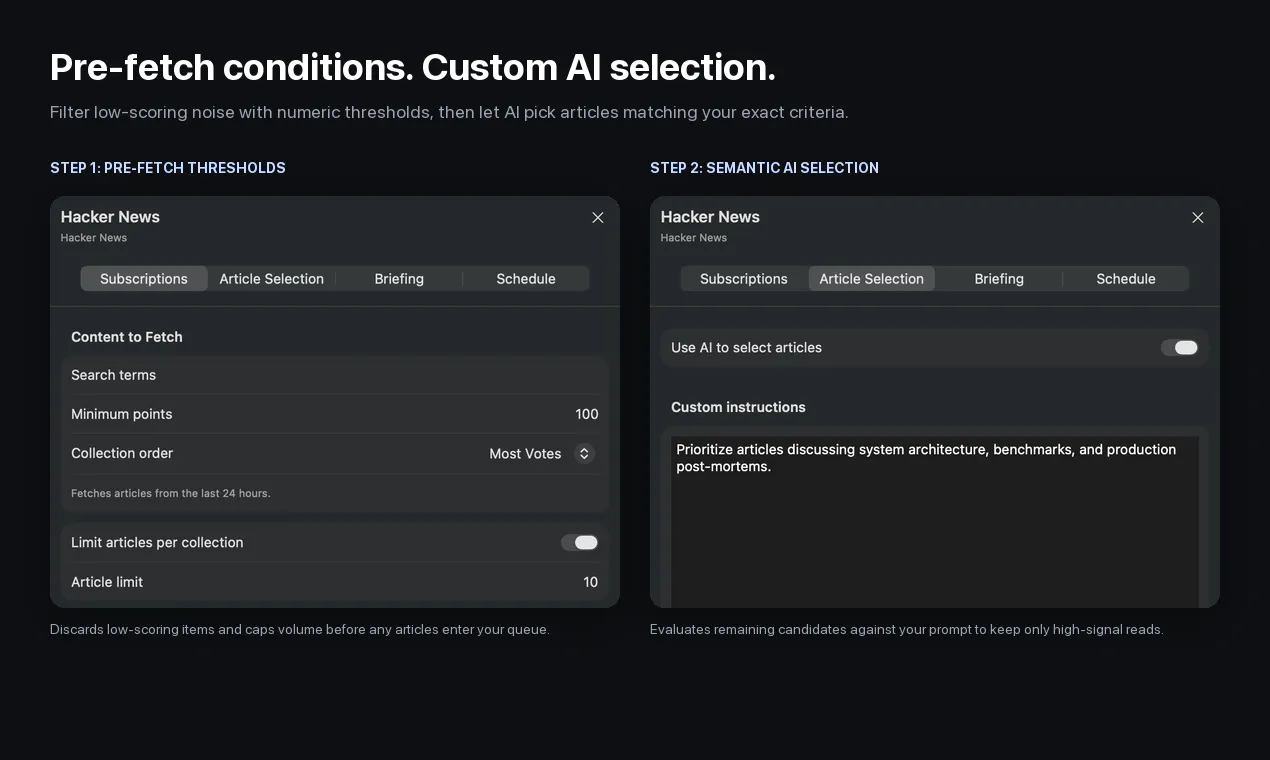Close the Step 1 Hacker News panel
The image size is (1270, 760).
click(598, 218)
